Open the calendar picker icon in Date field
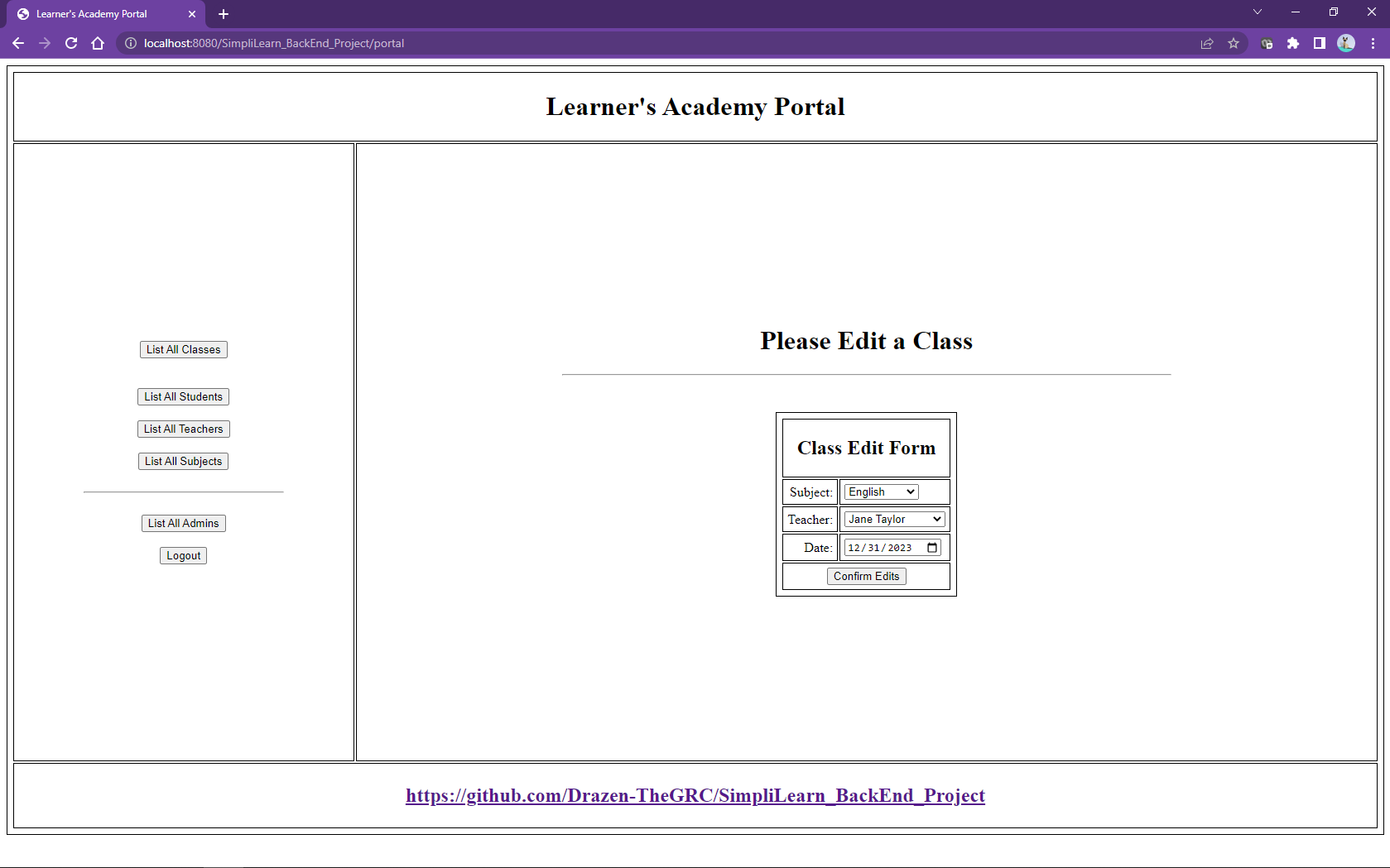 point(932,548)
